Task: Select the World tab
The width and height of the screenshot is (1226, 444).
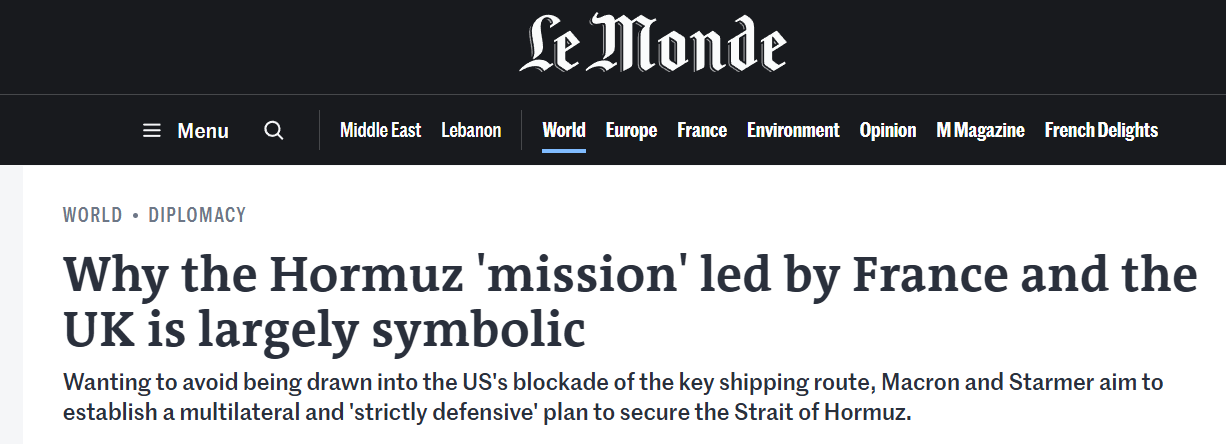Action: click(564, 130)
